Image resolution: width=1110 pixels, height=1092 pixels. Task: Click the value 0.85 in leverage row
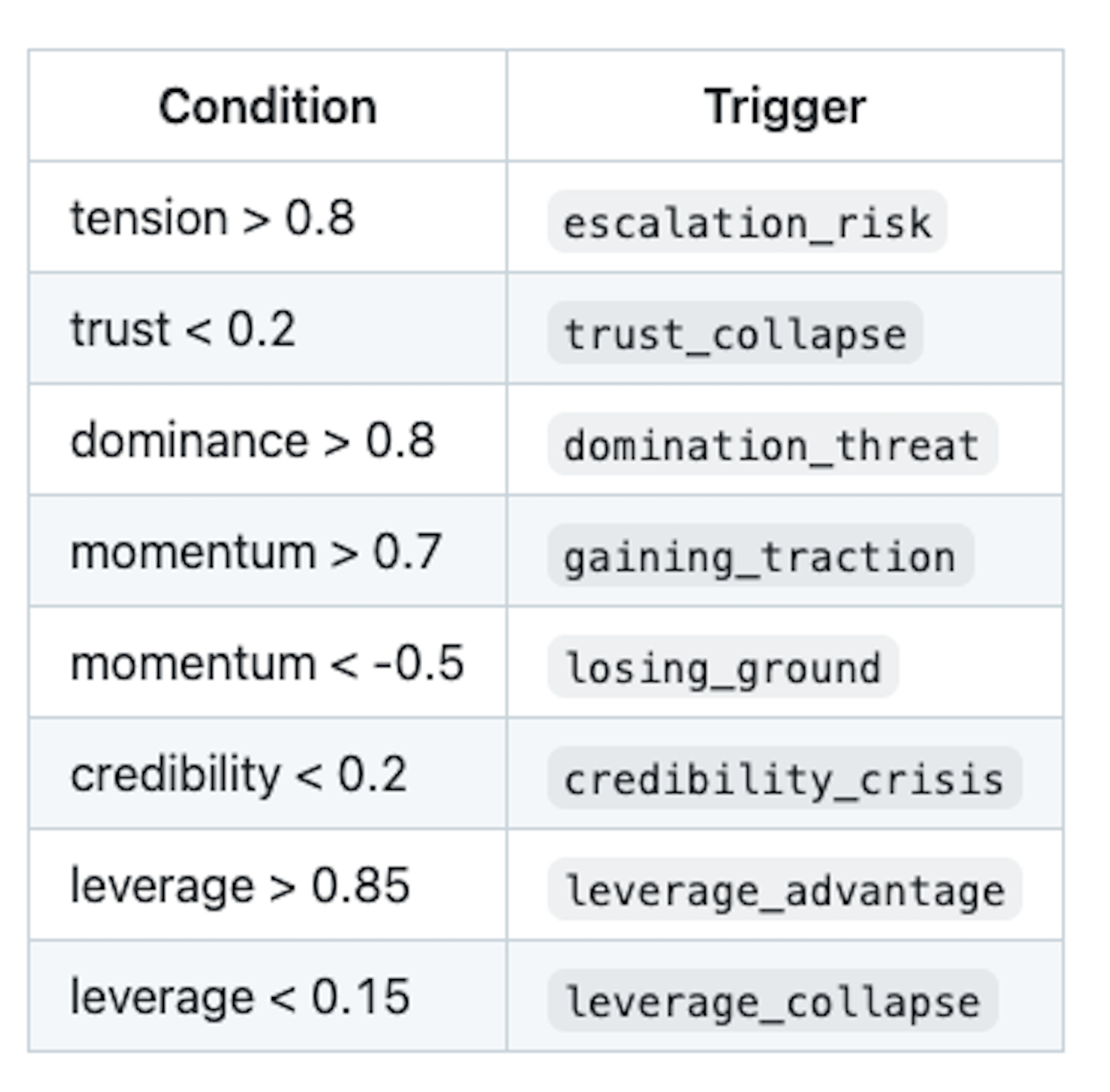pos(361,885)
